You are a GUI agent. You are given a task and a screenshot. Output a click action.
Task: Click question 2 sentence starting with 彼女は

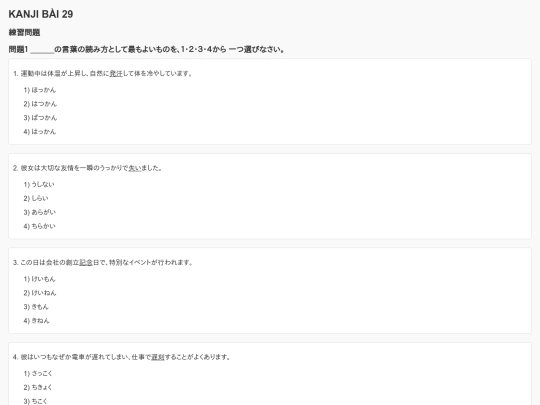pos(87,168)
